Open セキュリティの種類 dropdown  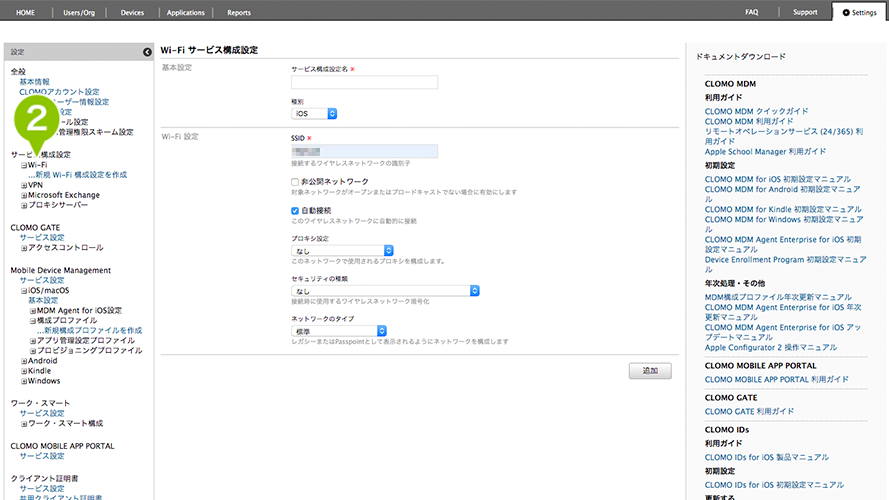click(x=386, y=291)
